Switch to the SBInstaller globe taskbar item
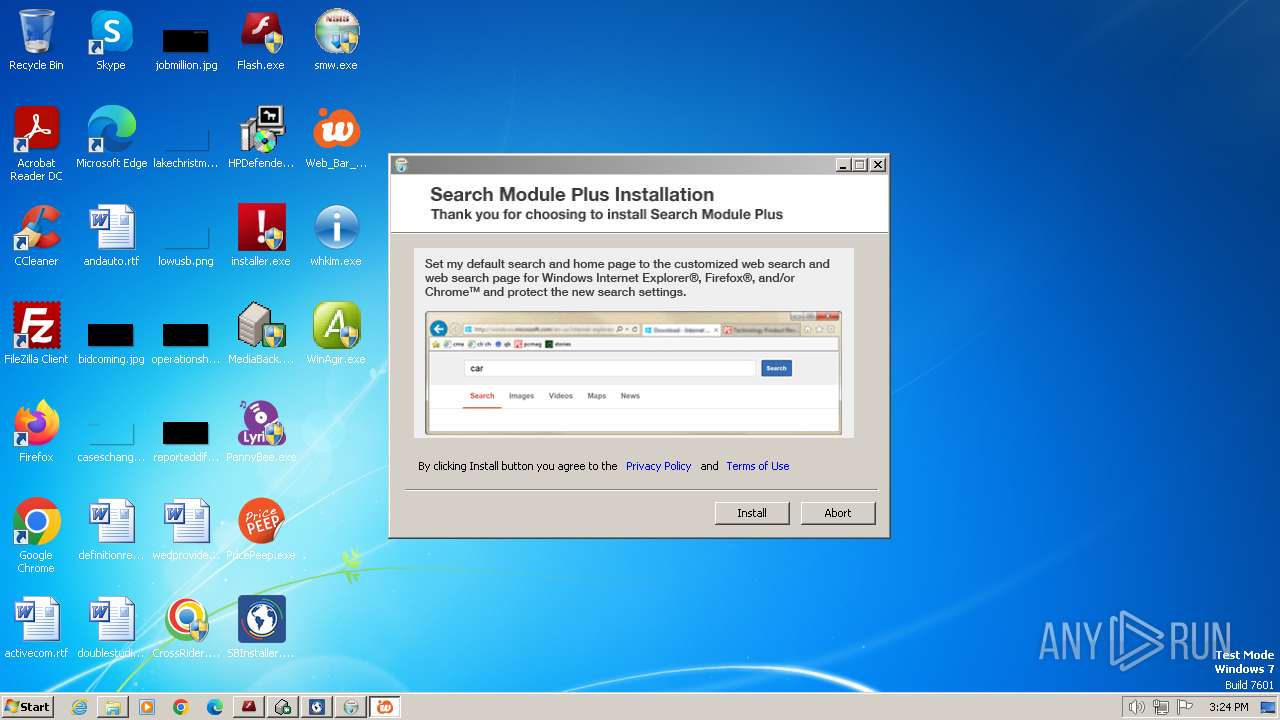Screen dimensions: 1280x720 pos(317,707)
